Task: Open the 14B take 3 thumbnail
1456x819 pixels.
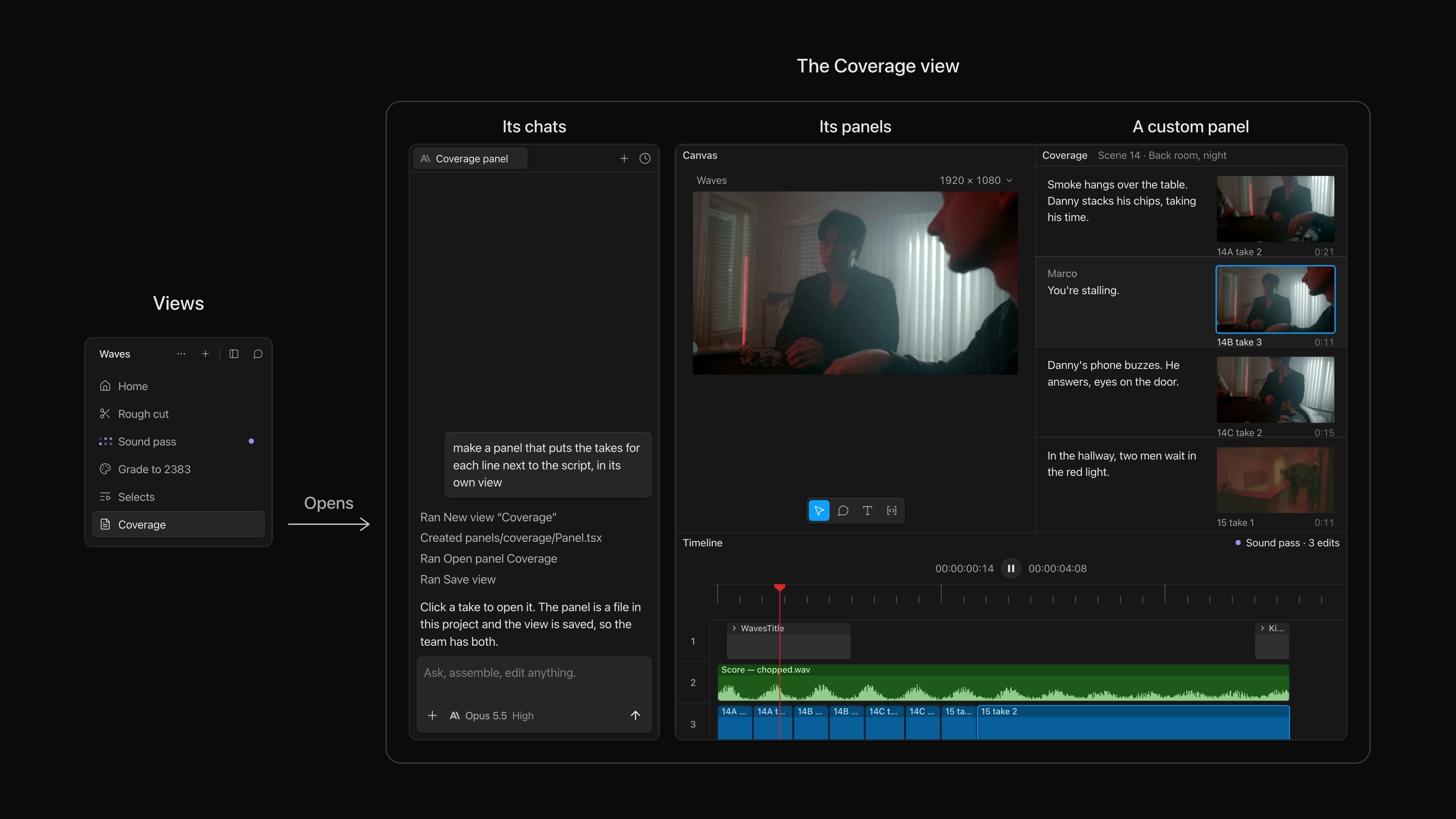Action: tap(1276, 300)
